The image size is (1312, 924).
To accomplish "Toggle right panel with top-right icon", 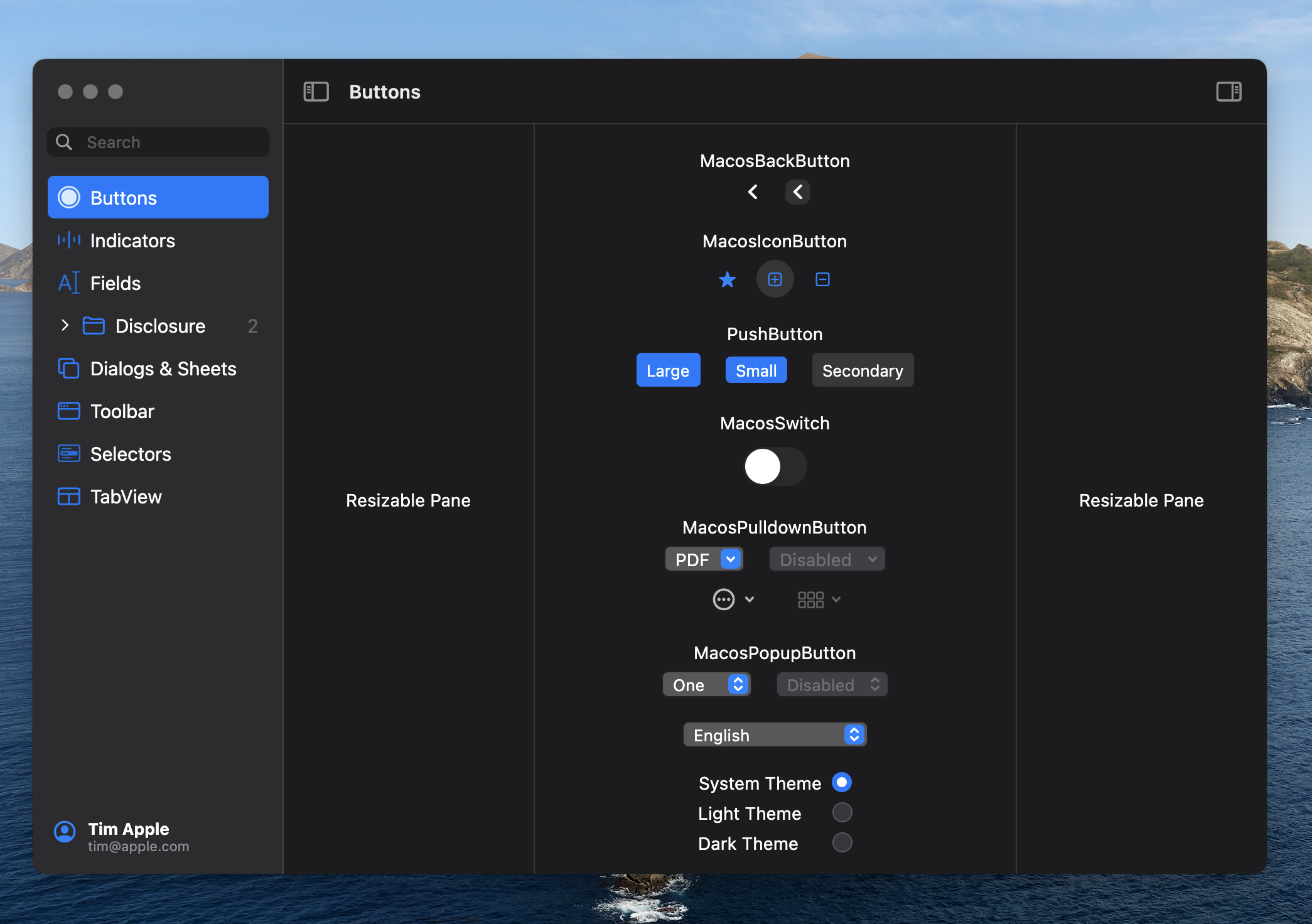I will [x=1229, y=91].
